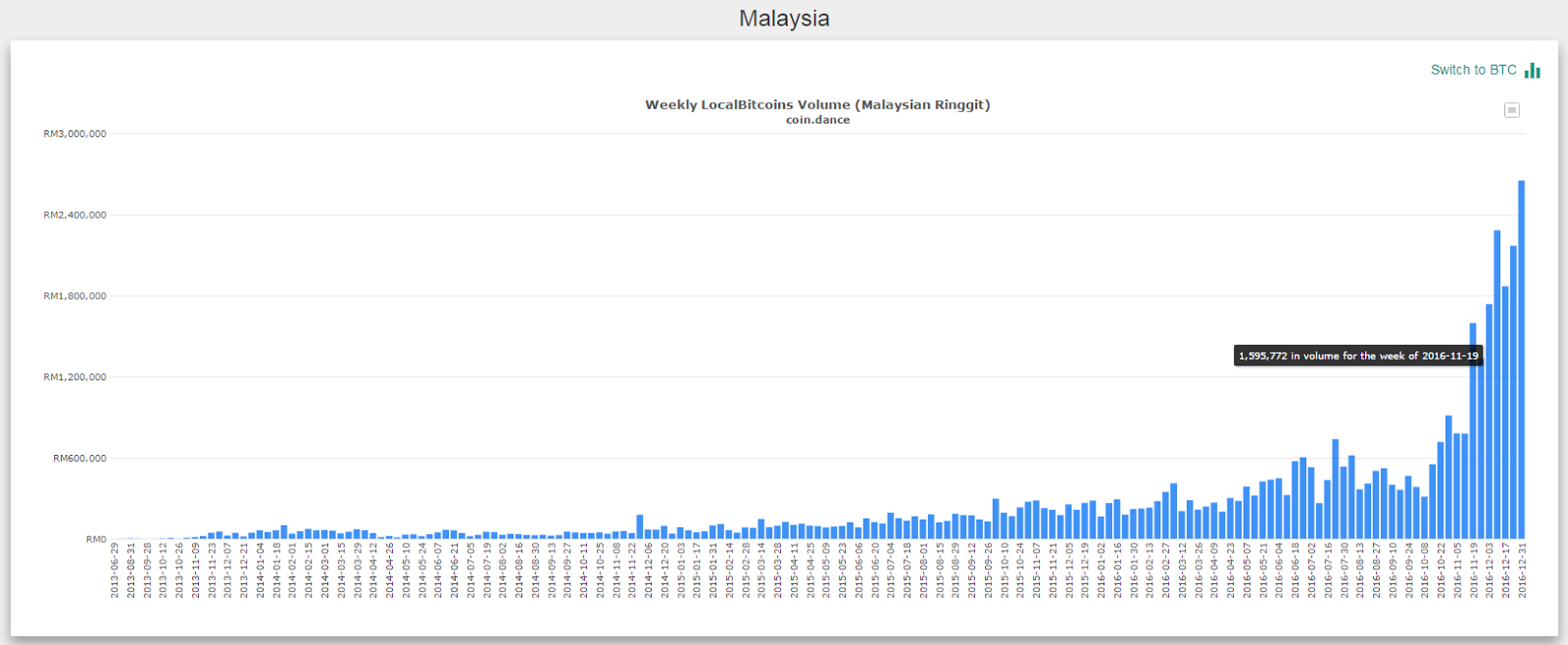Screen dimensions: 1568x645
Task: Click the coin.dance chart subtitle
Action: [x=817, y=120]
